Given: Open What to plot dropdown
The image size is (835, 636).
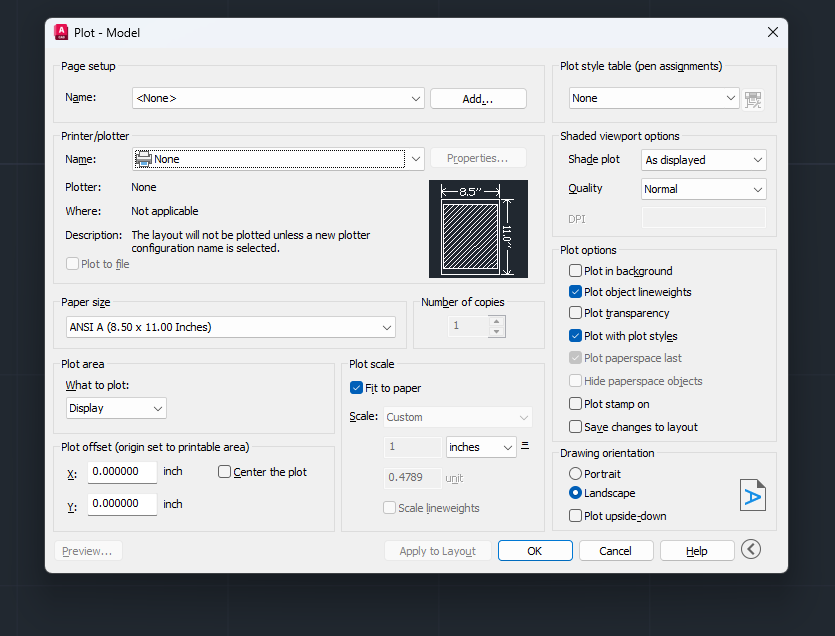Looking at the screenshot, I should pyautogui.click(x=116, y=408).
